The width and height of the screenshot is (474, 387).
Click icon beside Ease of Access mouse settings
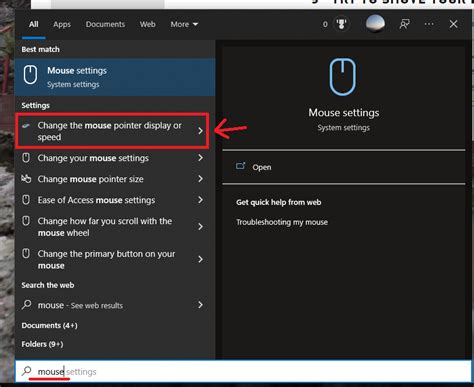pos(26,200)
